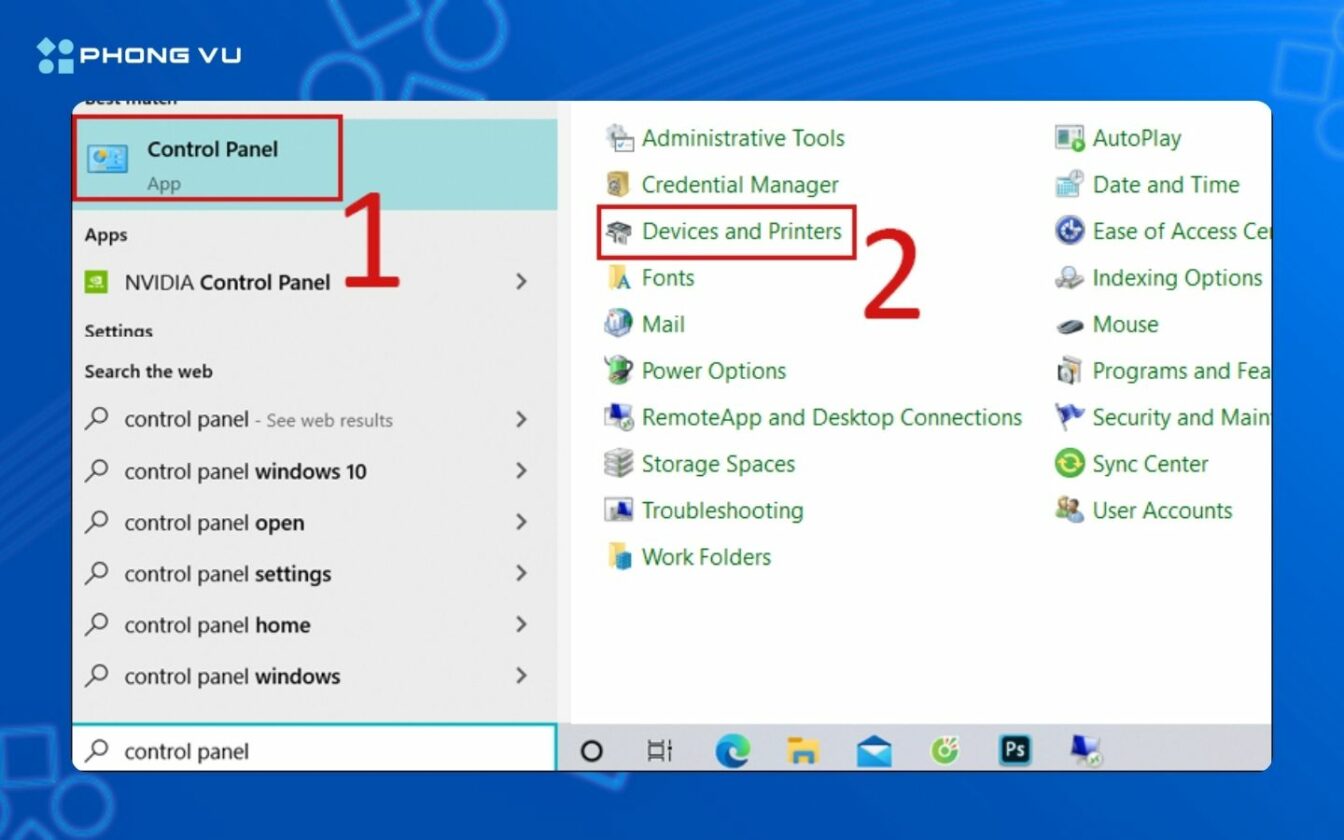Expand the 'control panel windows 10' suggestion arrow
The image size is (1344, 840).
click(x=521, y=471)
